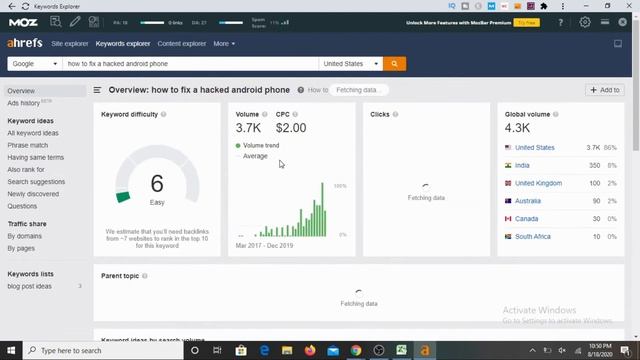This screenshot has height=360, width=640.
Task: Reload the Keywords Explorer page
Action: click(25, 6)
